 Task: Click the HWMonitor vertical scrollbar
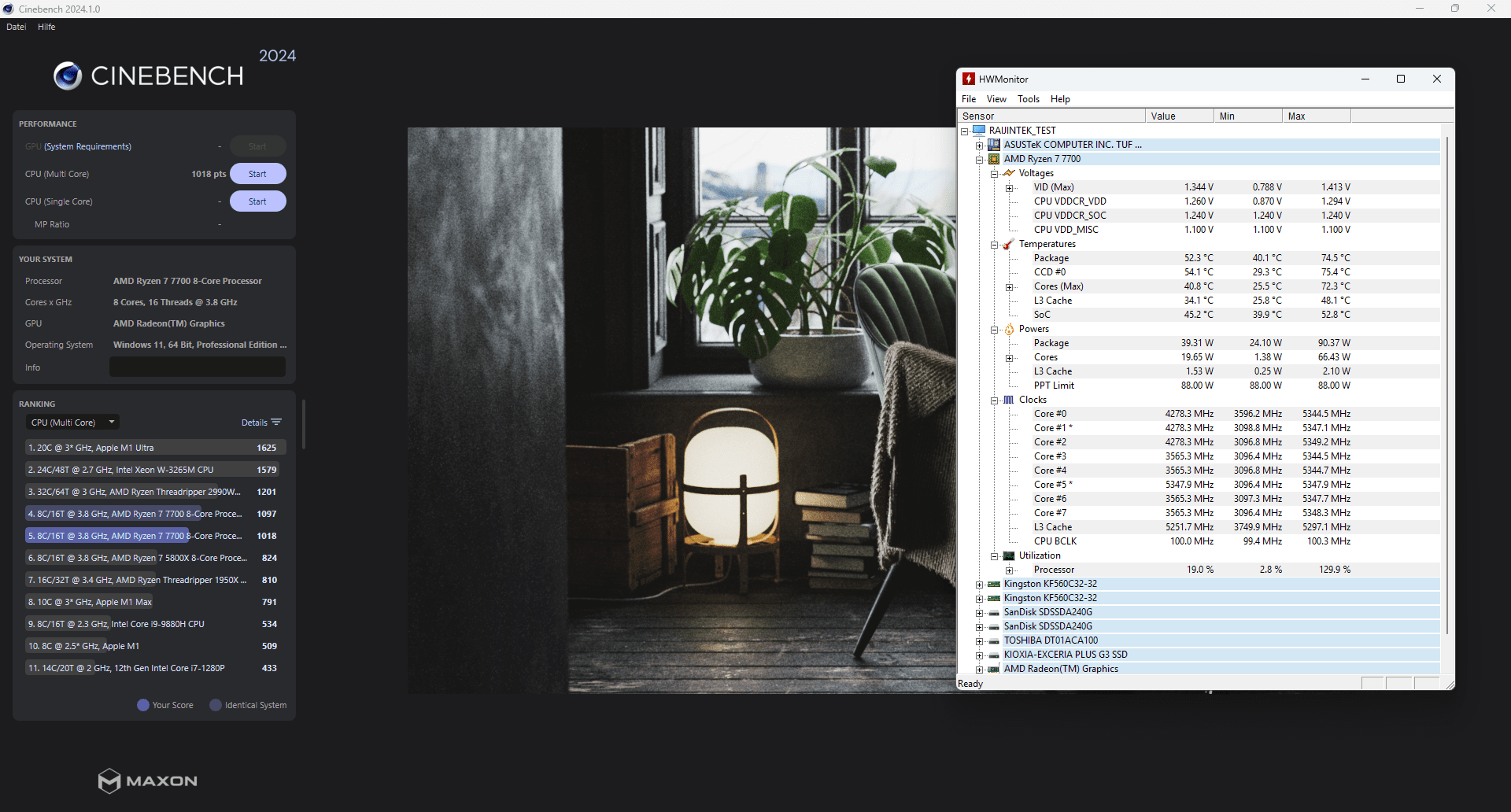click(x=1446, y=386)
